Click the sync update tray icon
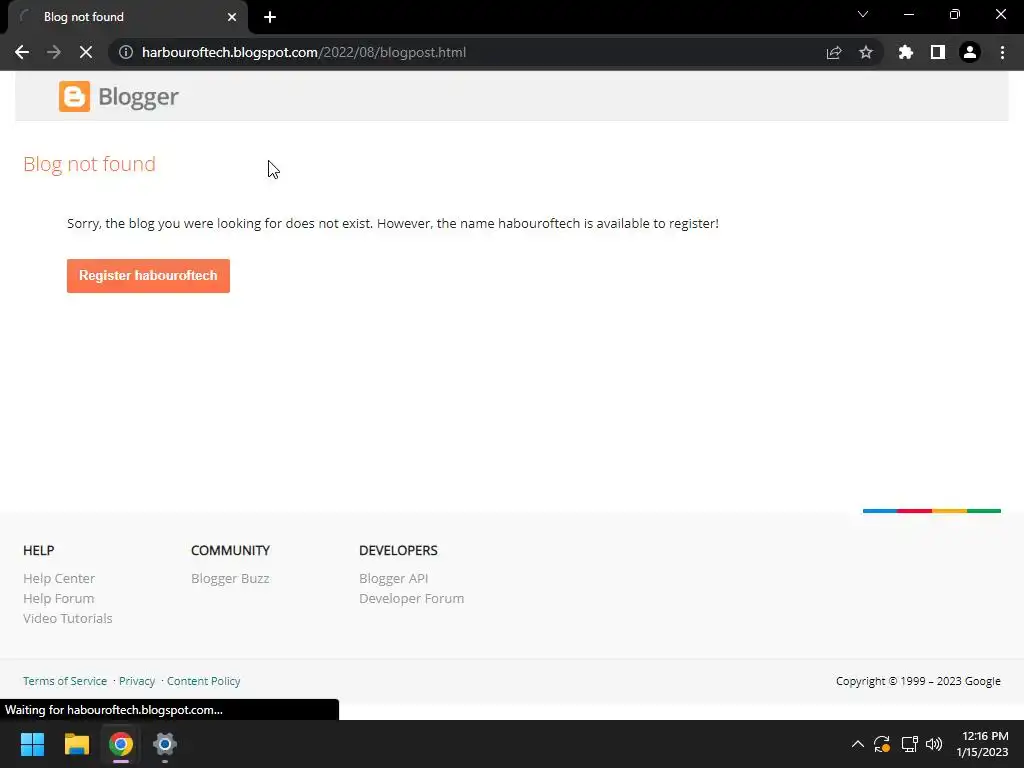Image resolution: width=1024 pixels, height=768 pixels. 882,744
